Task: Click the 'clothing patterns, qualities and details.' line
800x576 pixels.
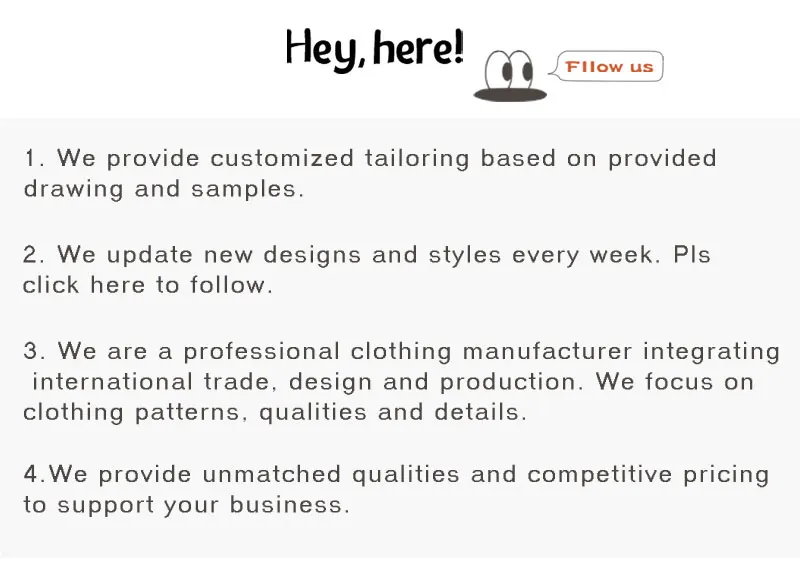Action: tap(274, 412)
